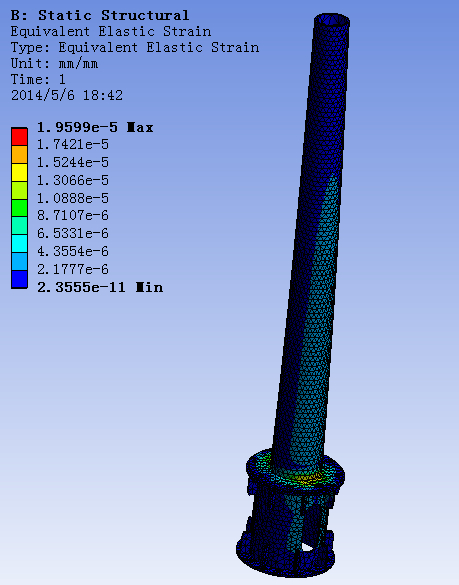Click the 'Time: 1' label
Screen dimensions: 459x585
click(x=38, y=79)
